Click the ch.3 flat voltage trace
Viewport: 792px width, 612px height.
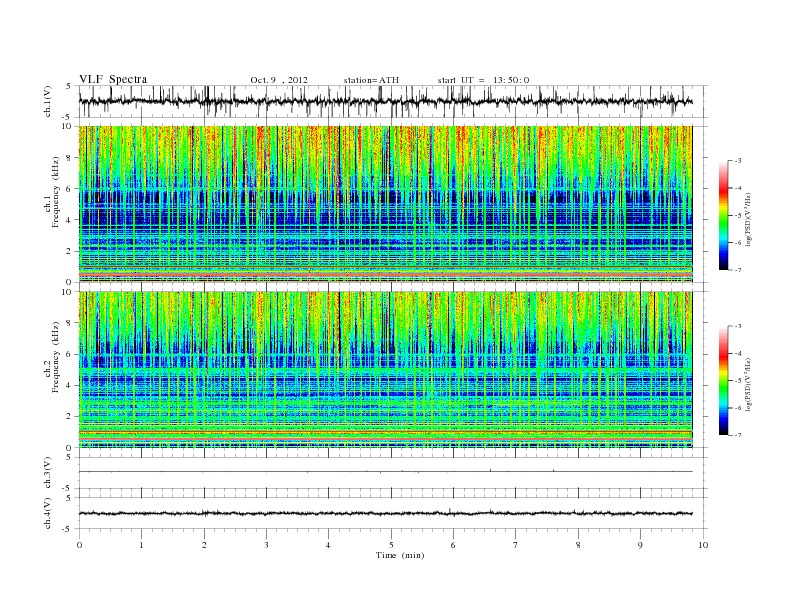(x=386, y=472)
